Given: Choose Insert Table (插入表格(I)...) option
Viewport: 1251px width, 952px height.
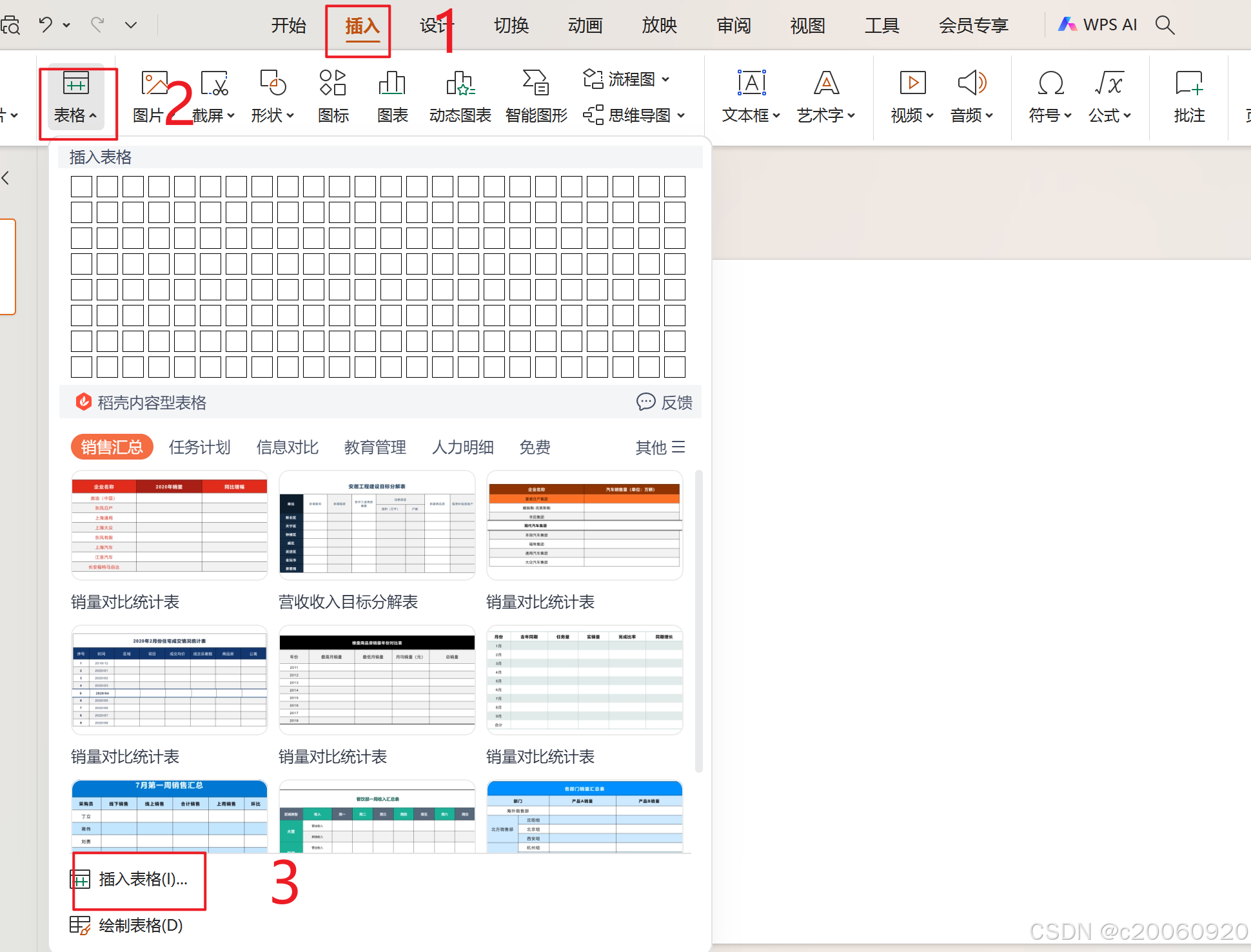Looking at the screenshot, I should 142,879.
